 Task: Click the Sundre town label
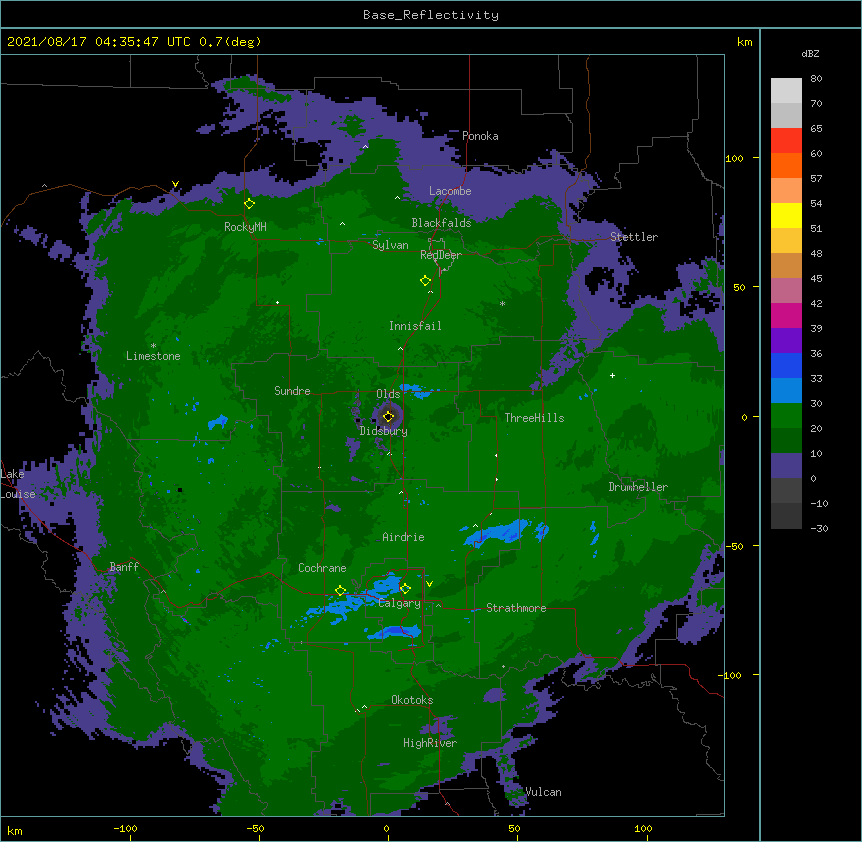[292, 391]
